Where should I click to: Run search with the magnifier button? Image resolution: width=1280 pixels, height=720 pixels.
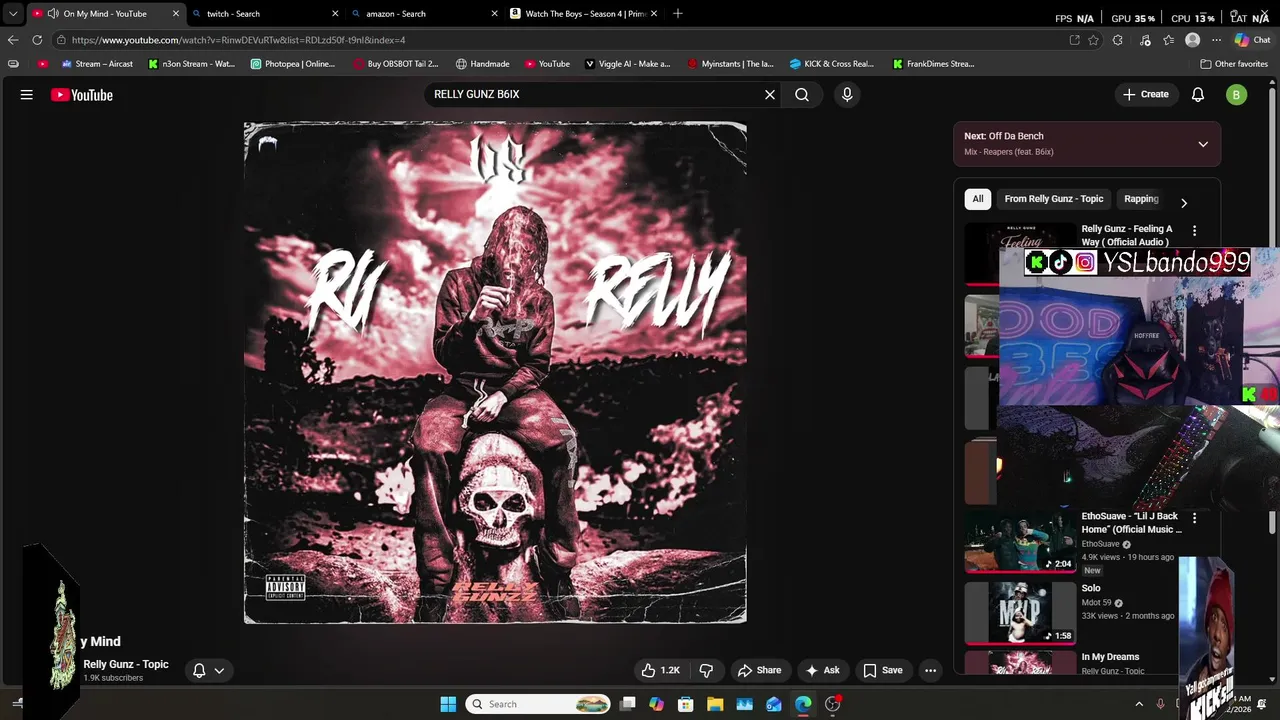(802, 94)
